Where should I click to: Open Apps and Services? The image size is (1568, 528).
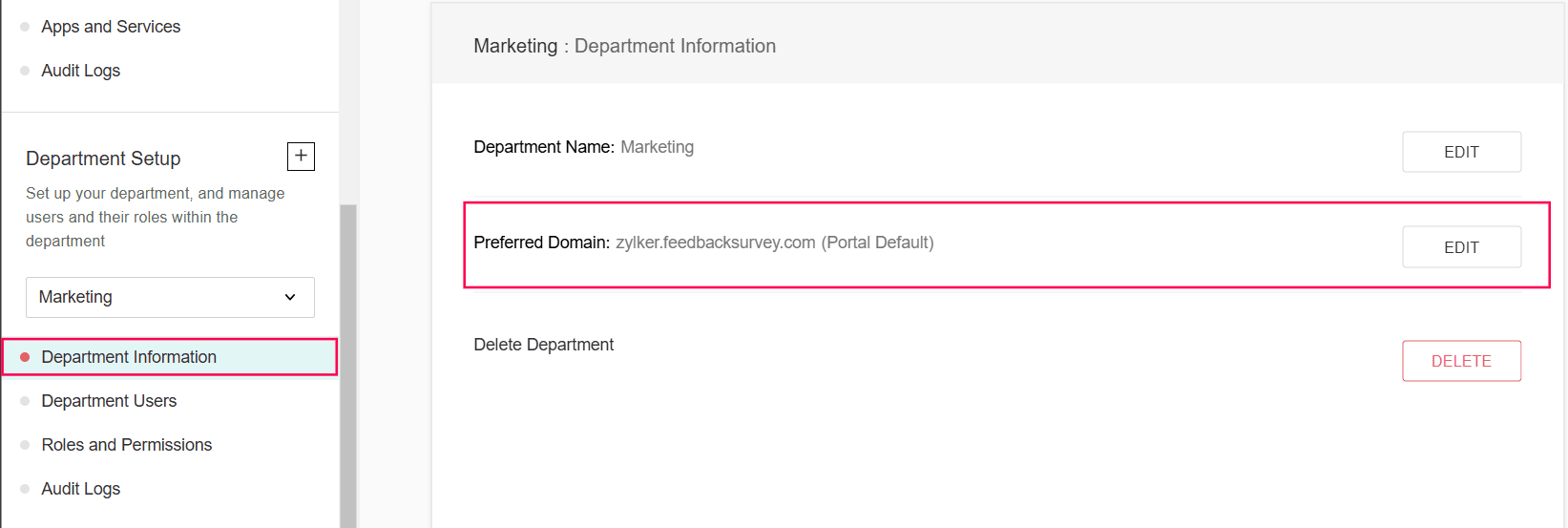point(111,27)
